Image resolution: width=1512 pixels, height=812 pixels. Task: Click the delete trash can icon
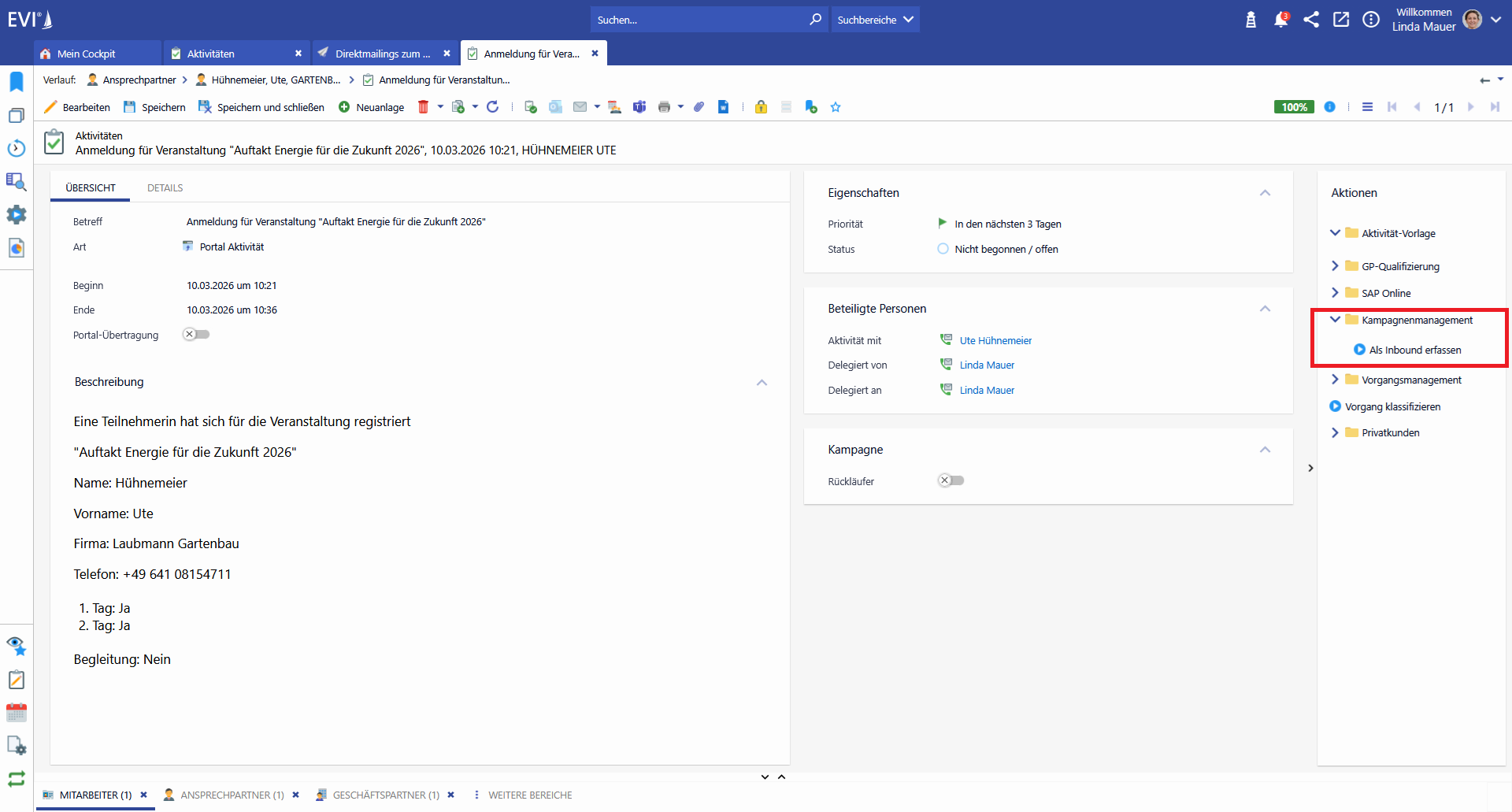click(x=423, y=107)
